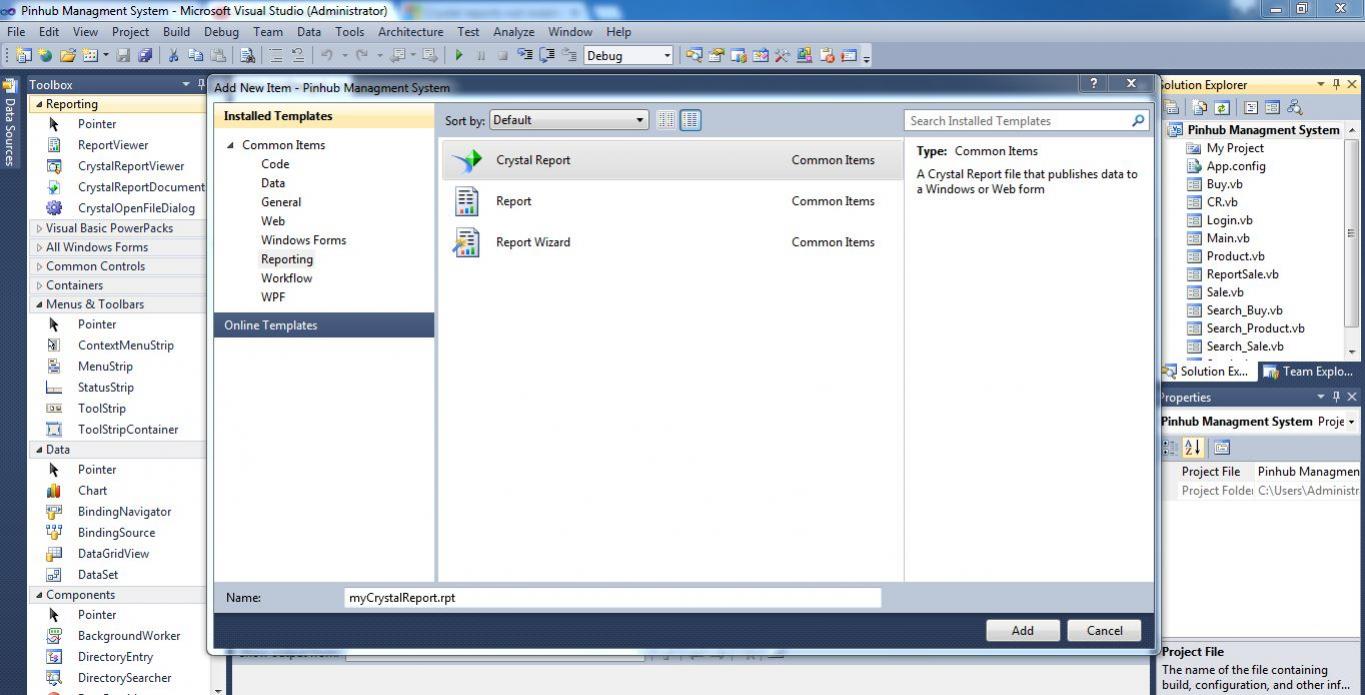
Task: Click the CrystalReportViewer toolbox icon
Action: (55, 166)
